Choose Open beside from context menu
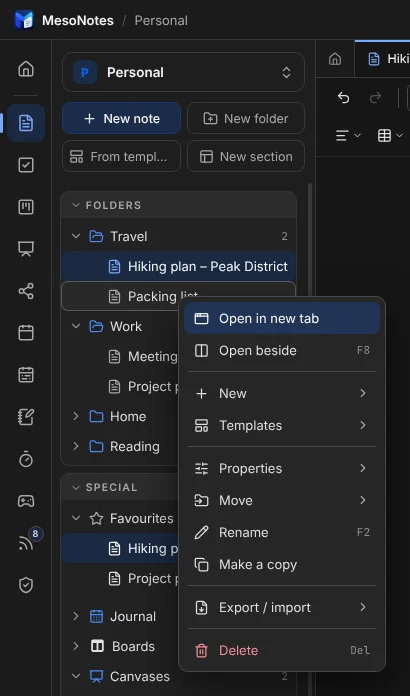 [x=282, y=351]
